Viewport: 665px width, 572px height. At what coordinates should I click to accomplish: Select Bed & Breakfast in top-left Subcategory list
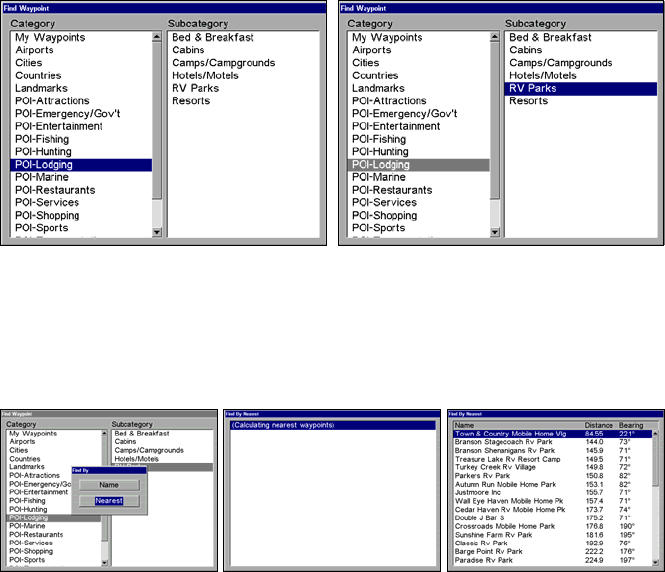pyautogui.click(x=212, y=37)
